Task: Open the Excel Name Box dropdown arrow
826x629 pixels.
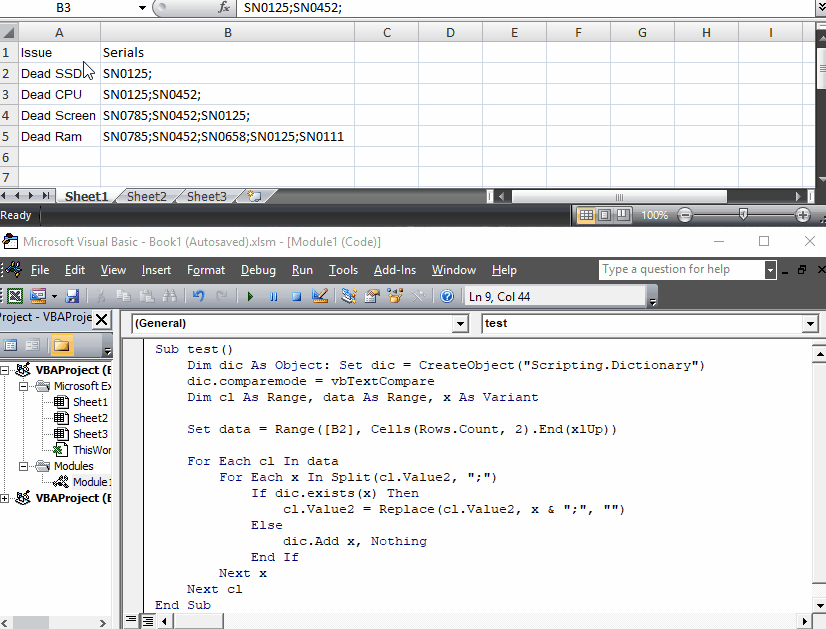Action: pyautogui.click(x=142, y=8)
